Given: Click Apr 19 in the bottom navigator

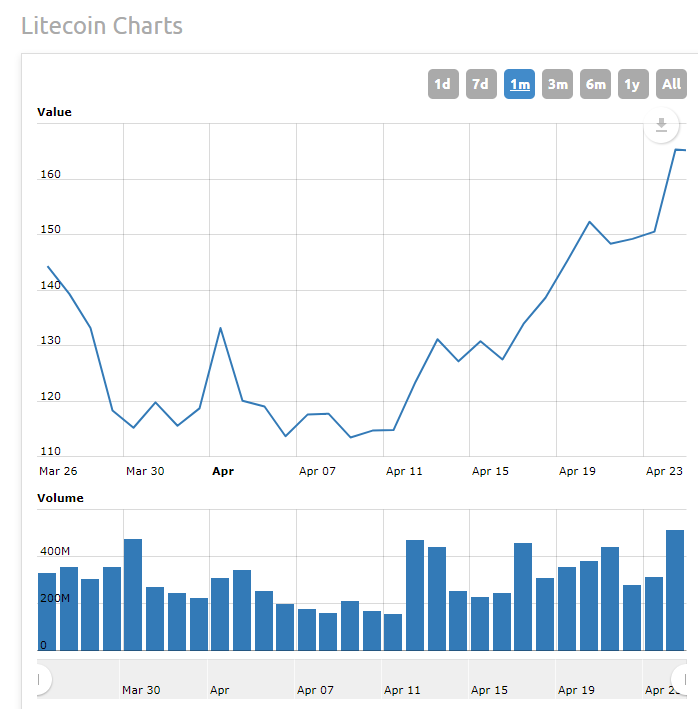Looking at the screenshot, I should pos(576,690).
